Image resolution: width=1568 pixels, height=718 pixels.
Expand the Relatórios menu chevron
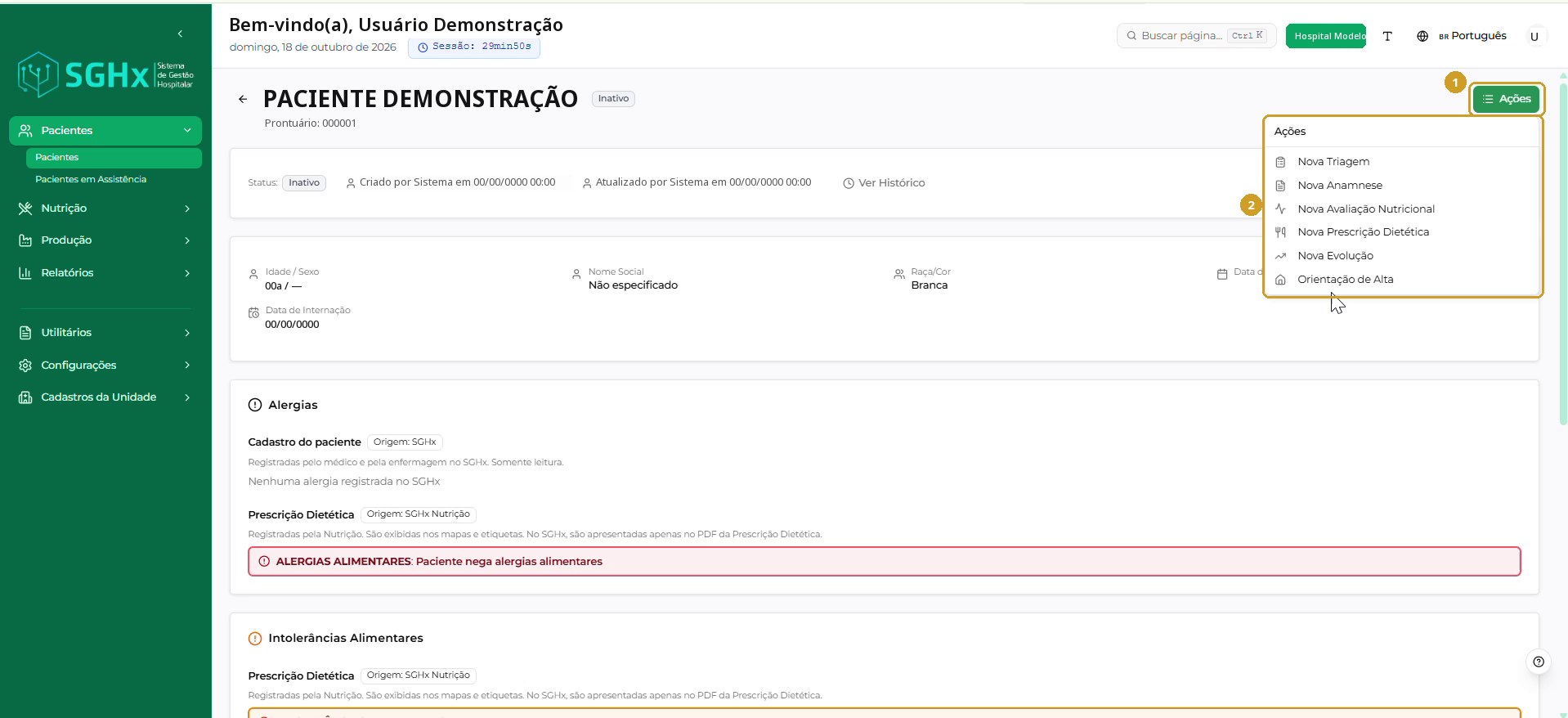187,273
